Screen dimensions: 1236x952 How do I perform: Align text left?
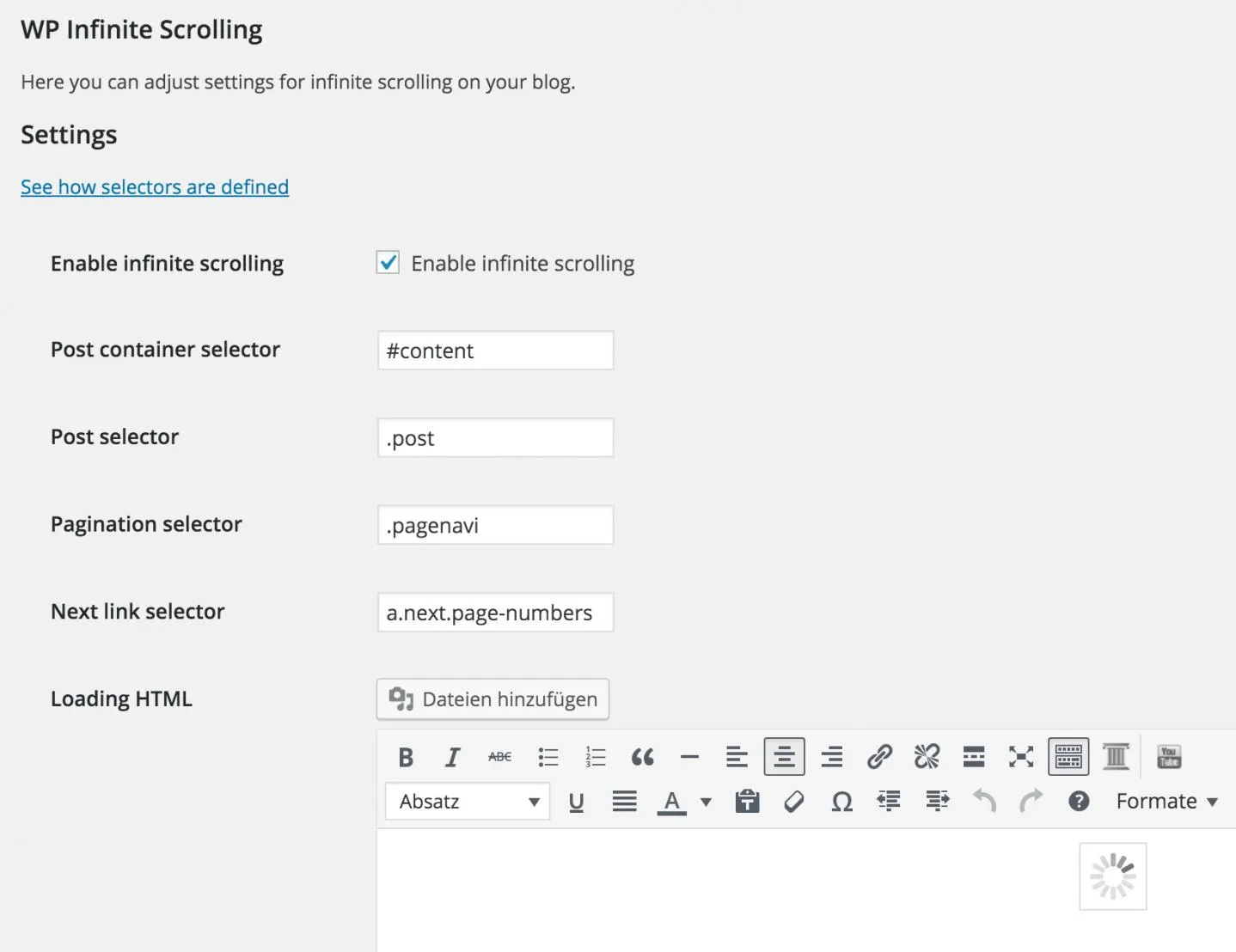(x=737, y=757)
